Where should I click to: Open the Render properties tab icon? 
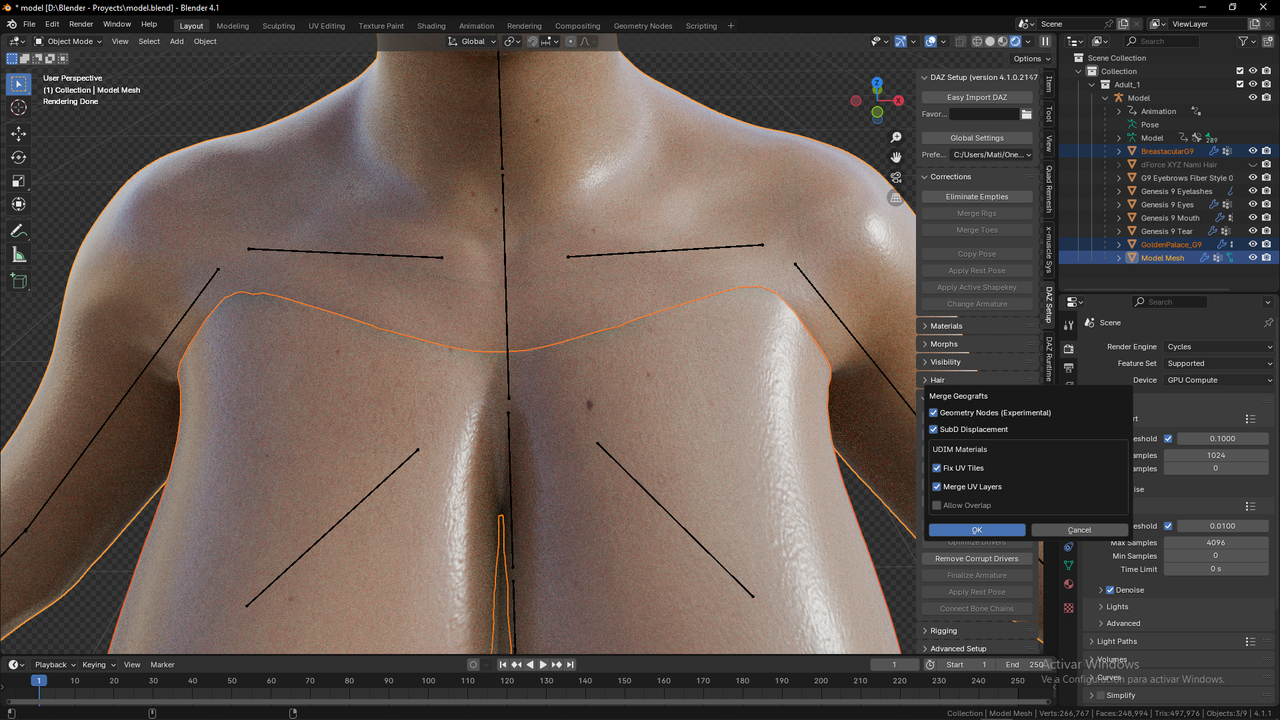(x=1068, y=349)
